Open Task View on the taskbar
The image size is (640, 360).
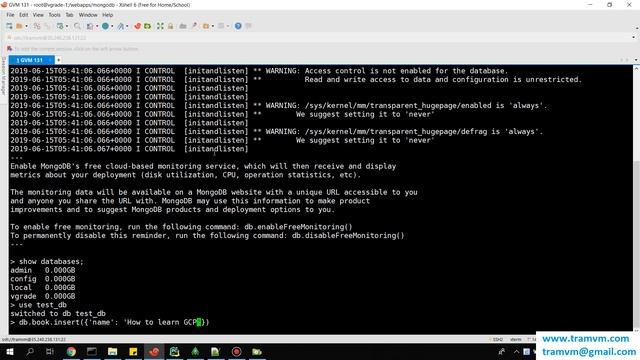coord(50,351)
